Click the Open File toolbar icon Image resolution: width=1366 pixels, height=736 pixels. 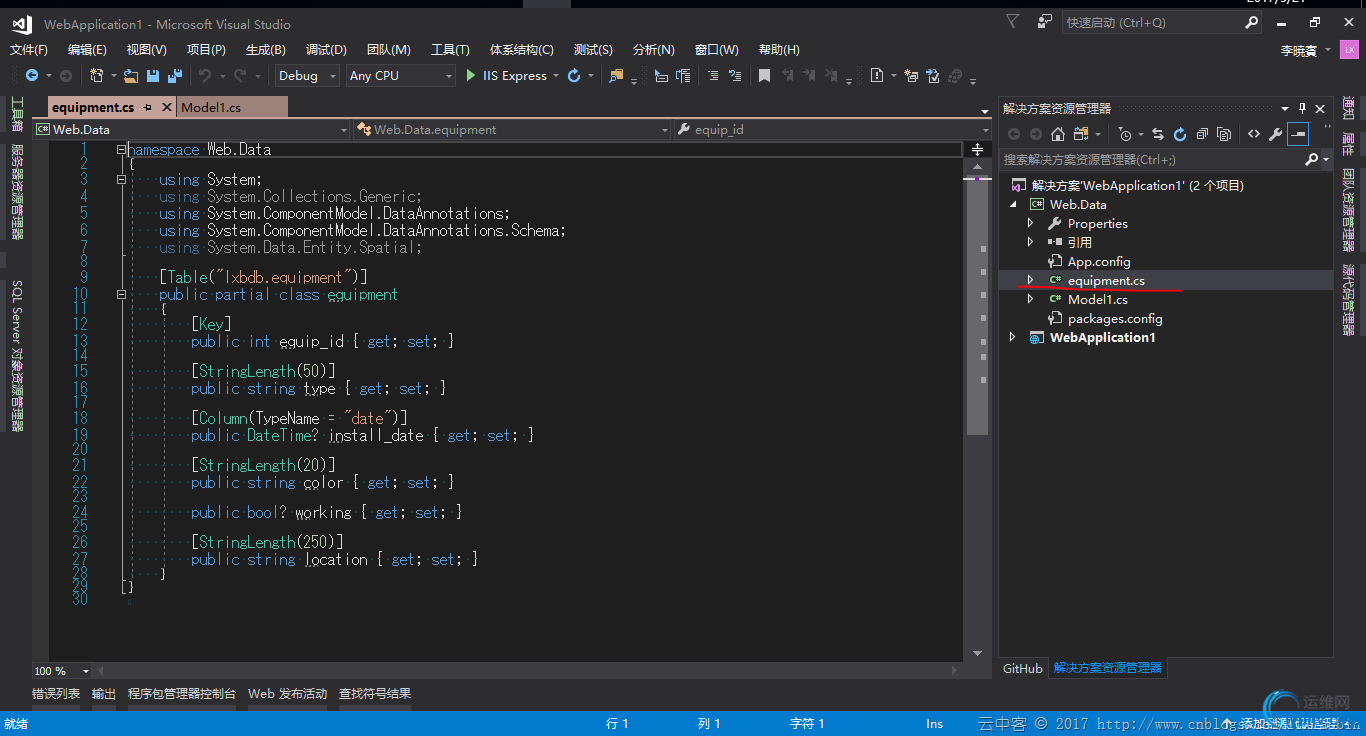click(x=131, y=76)
